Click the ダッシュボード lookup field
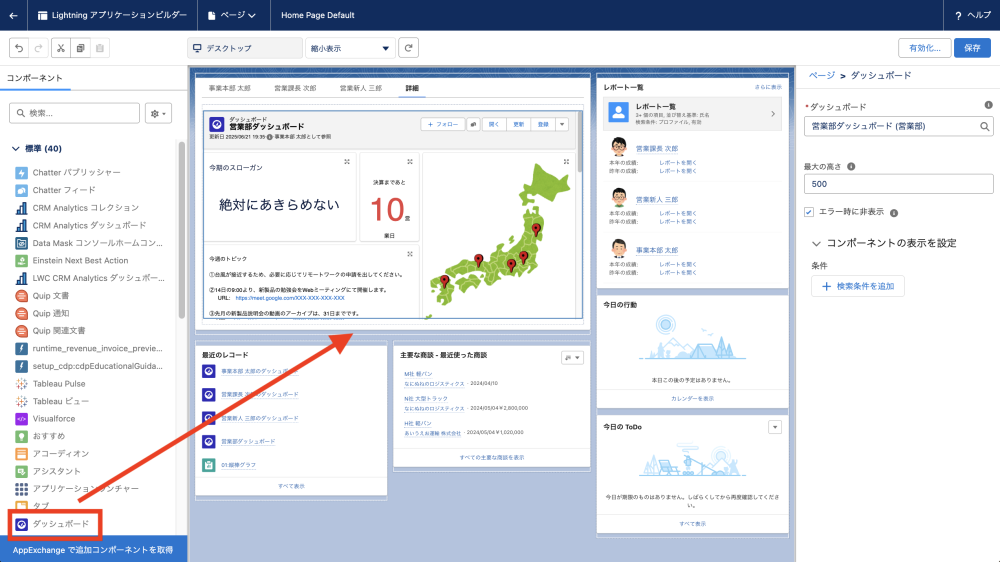Screen dimensions: 1000x562 click(x=898, y=126)
